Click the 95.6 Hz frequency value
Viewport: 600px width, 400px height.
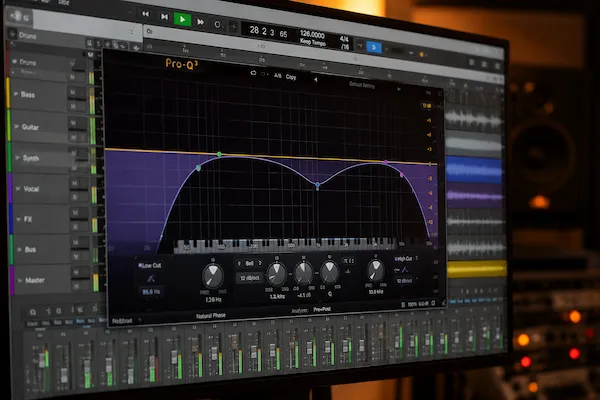pos(151,292)
